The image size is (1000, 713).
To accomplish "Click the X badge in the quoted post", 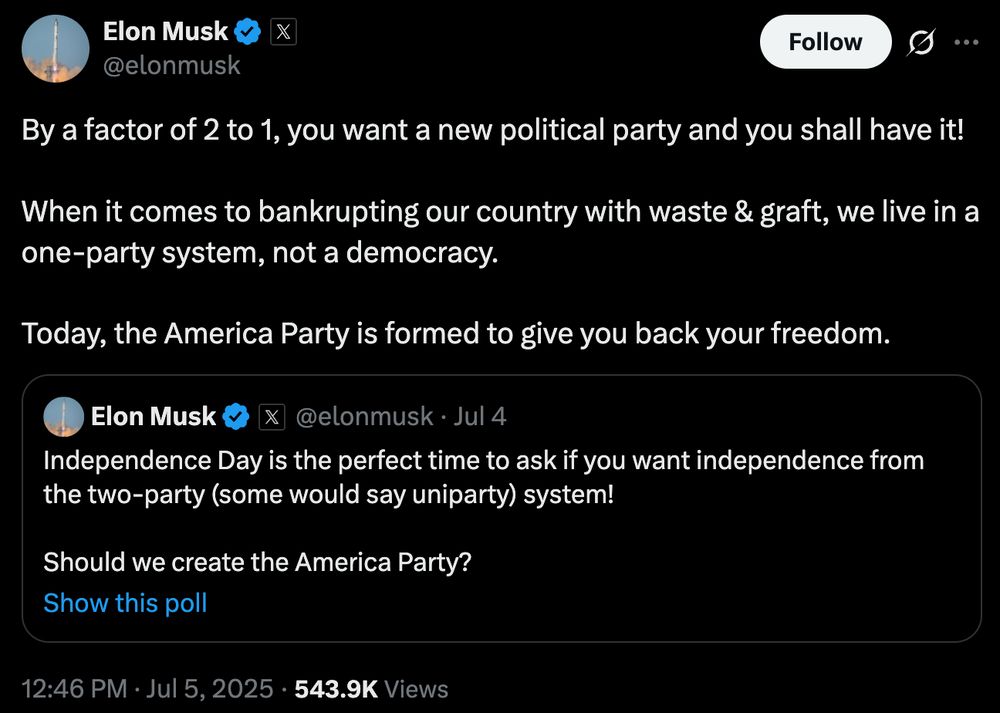I will [x=272, y=417].
